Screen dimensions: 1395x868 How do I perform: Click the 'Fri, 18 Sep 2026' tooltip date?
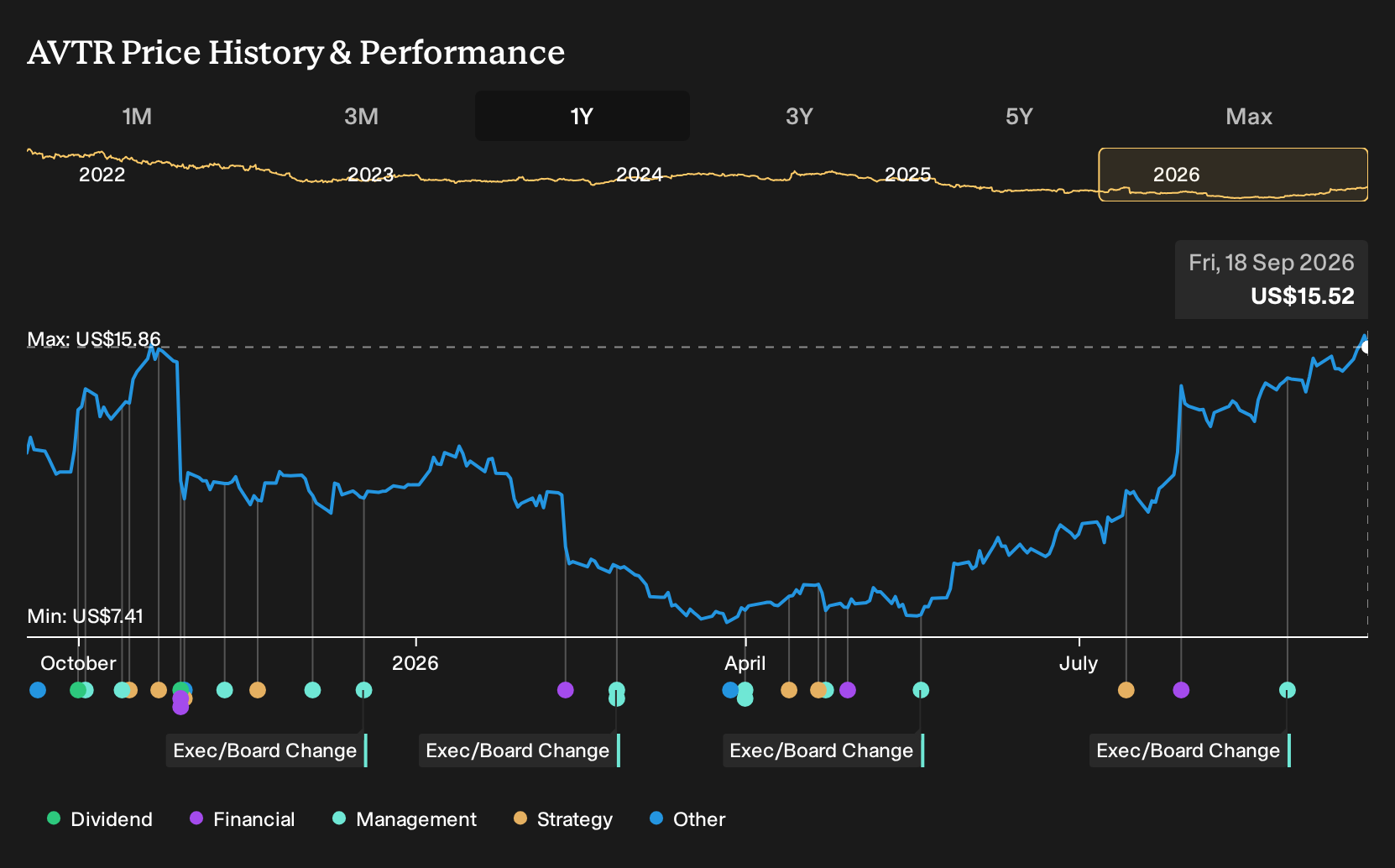1271,263
